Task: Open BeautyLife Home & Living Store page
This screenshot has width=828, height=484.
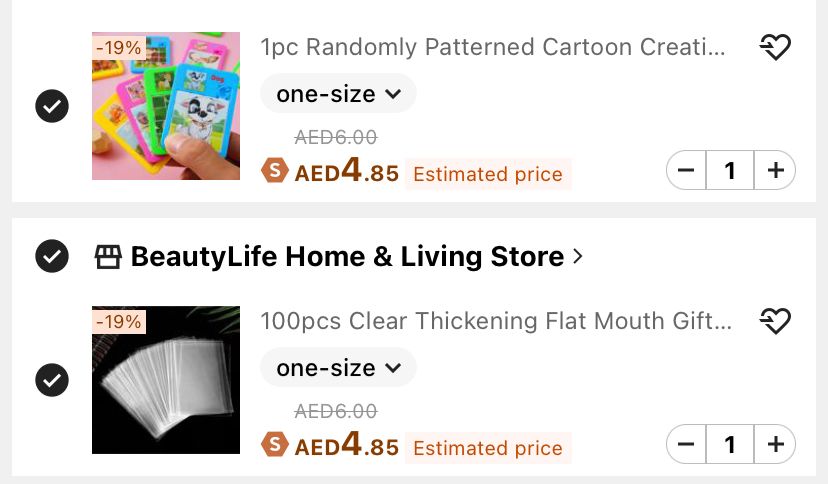Action: pyautogui.click(x=347, y=257)
